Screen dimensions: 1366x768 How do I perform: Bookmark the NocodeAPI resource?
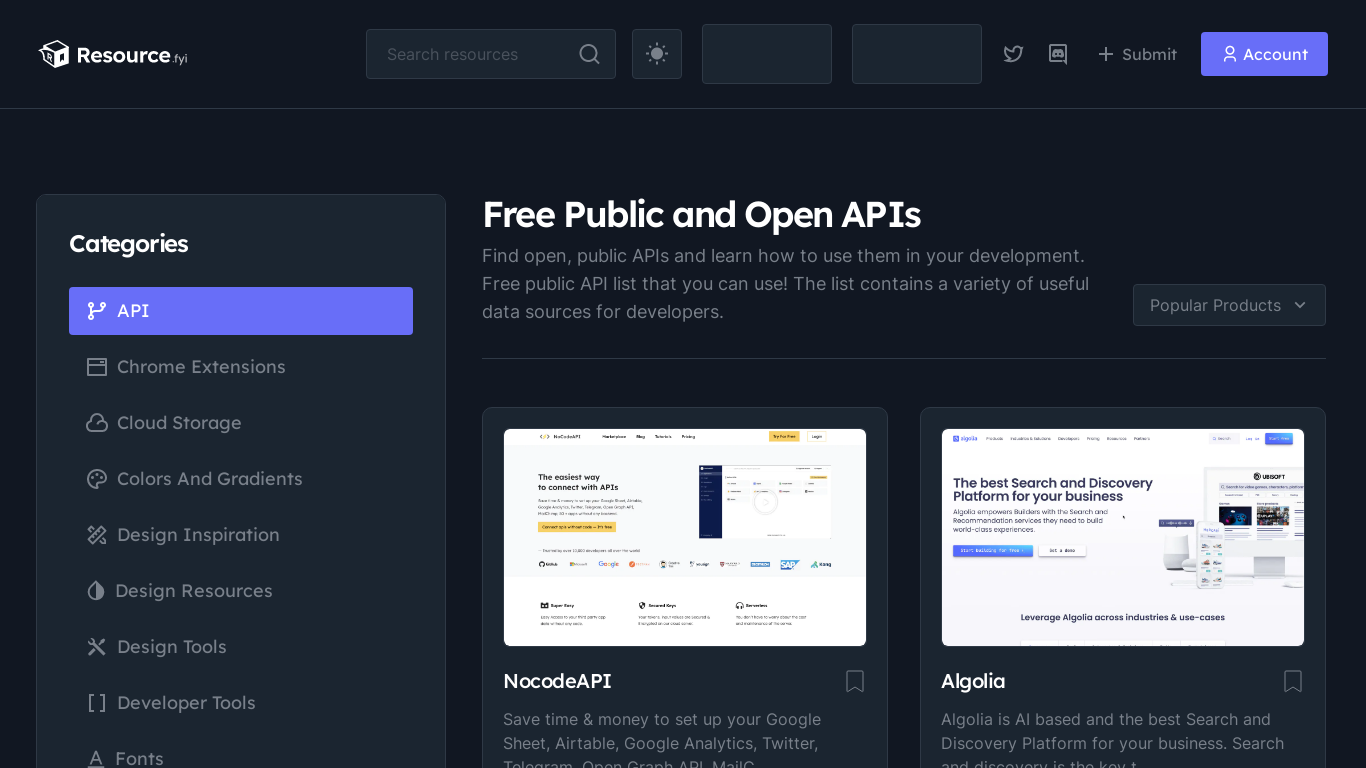pyautogui.click(x=854, y=681)
